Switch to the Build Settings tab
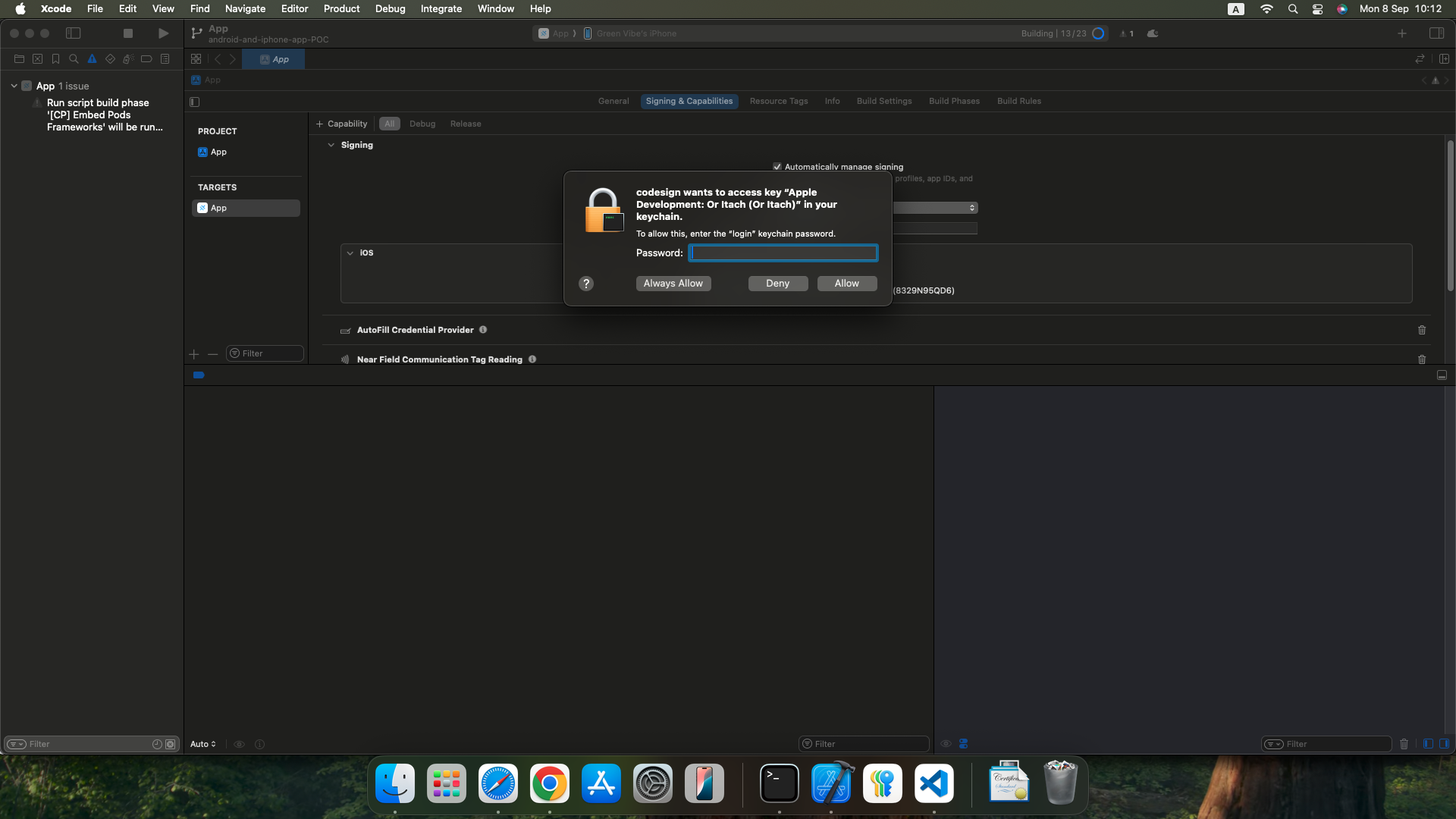 point(884,101)
